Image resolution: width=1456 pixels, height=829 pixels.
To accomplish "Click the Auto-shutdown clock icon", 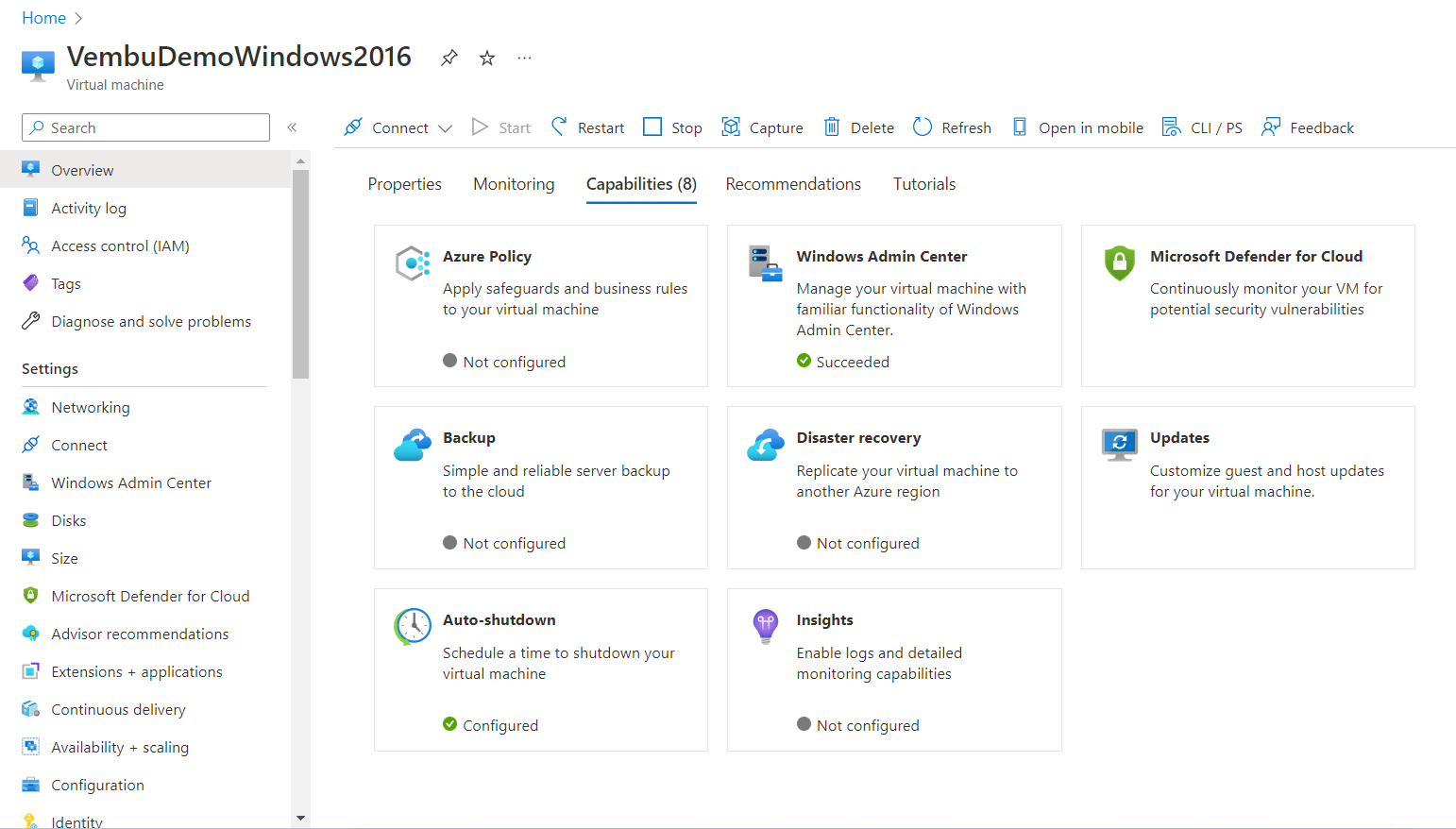I will click(413, 626).
